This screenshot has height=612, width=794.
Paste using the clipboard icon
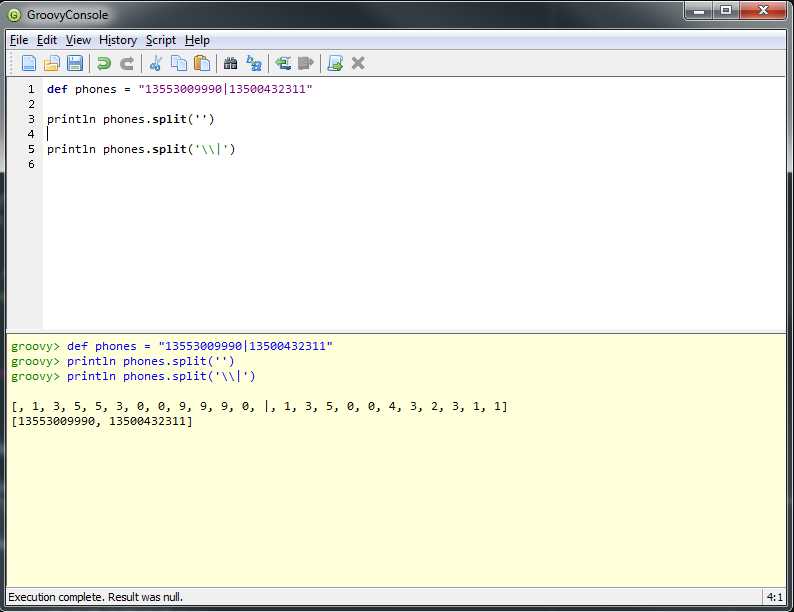(x=202, y=63)
